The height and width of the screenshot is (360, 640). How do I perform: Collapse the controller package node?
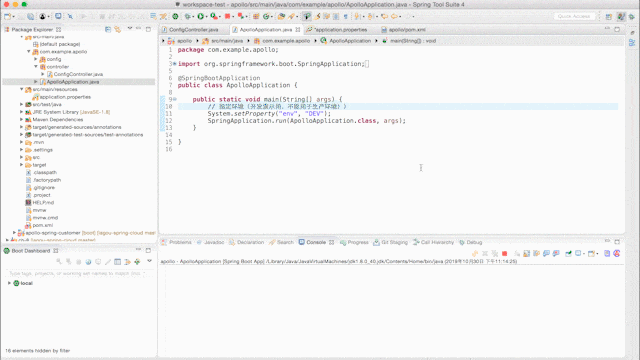[36, 67]
